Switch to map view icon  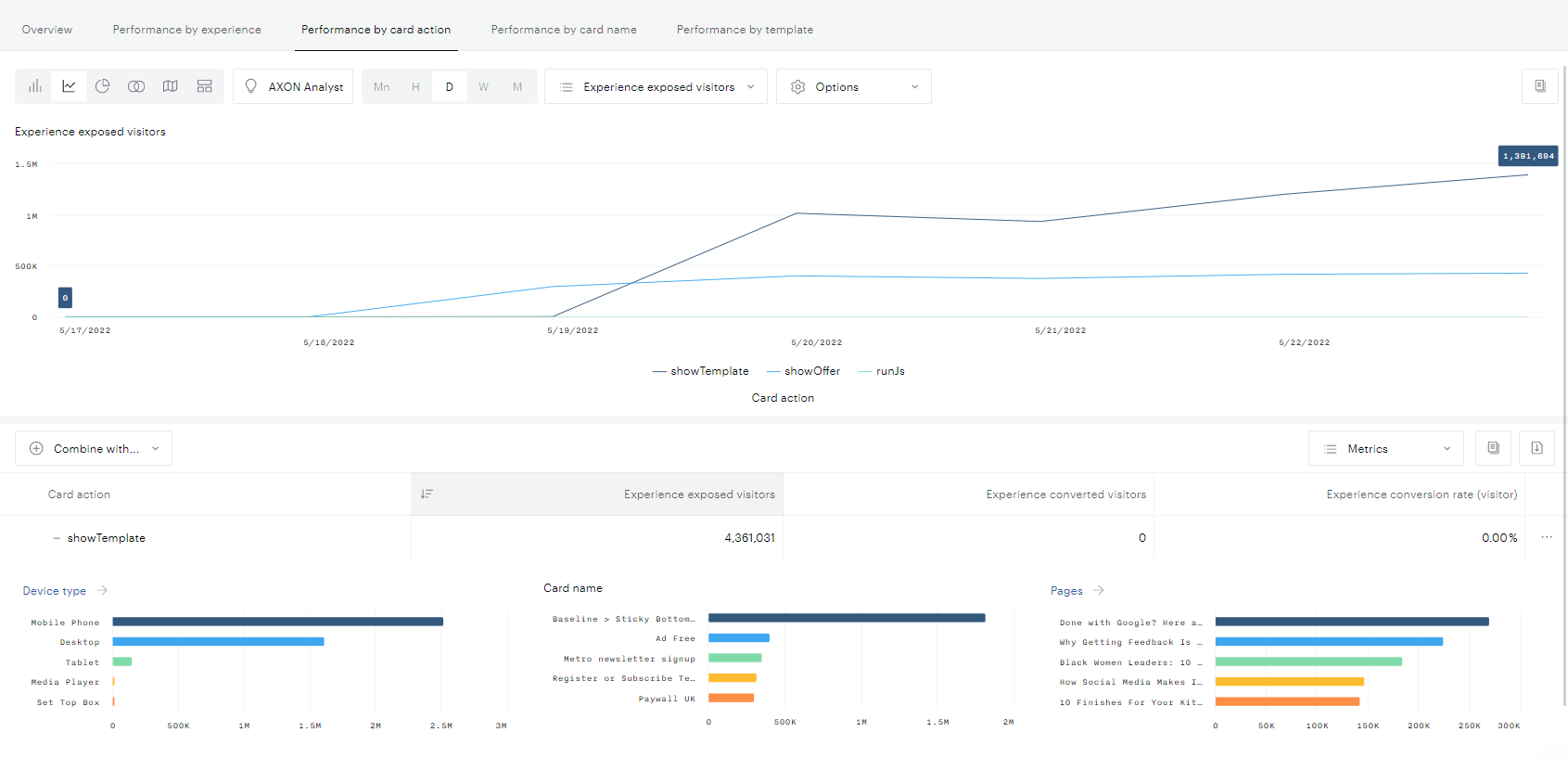coord(171,86)
